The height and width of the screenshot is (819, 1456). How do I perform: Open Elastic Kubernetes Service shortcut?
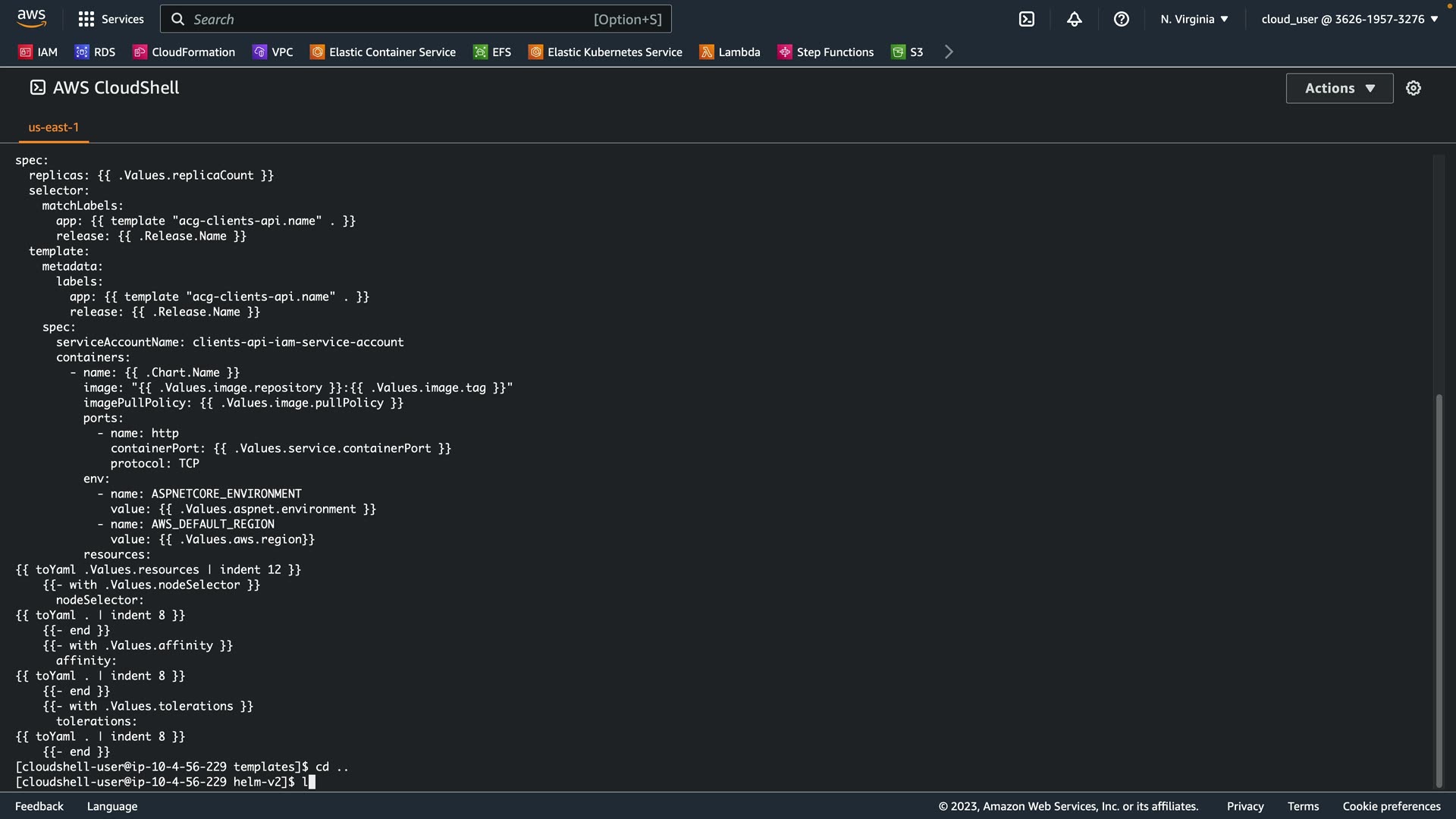605,52
